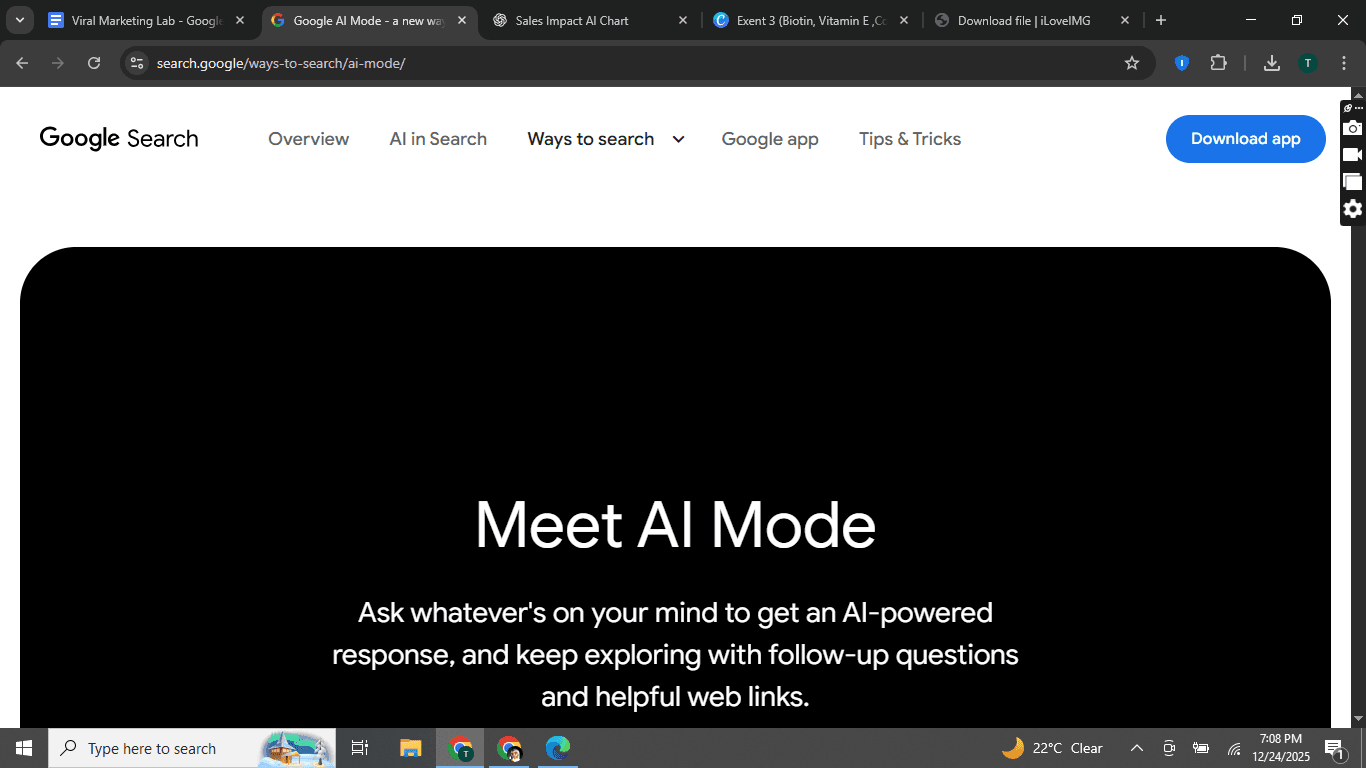Open the clock showing 7:08 PM

pos(1281,748)
